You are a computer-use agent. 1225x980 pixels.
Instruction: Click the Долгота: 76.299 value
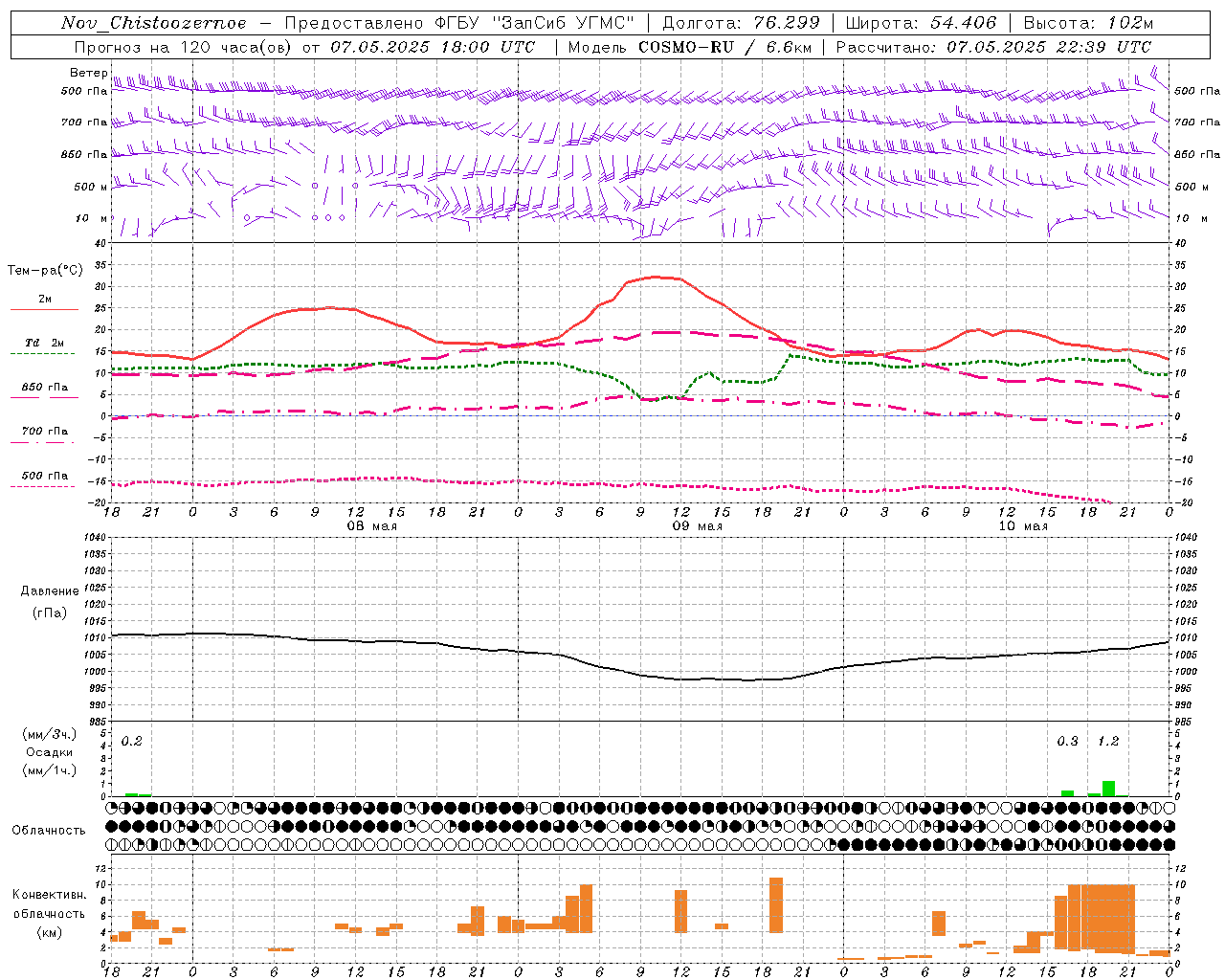click(x=741, y=23)
